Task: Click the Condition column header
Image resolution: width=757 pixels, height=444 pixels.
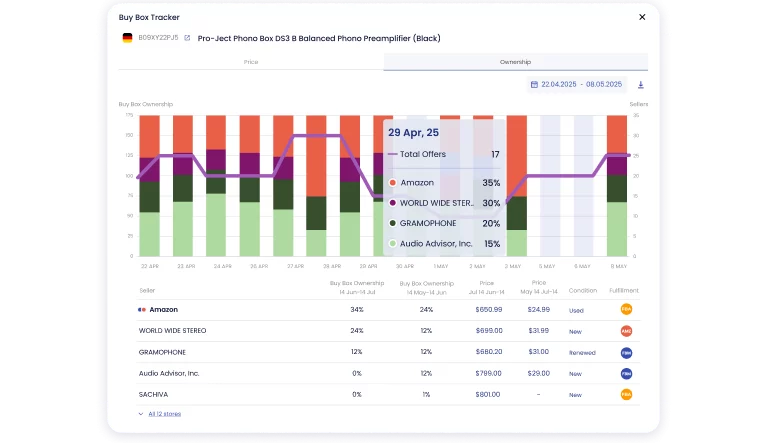Action: [x=583, y=291]
